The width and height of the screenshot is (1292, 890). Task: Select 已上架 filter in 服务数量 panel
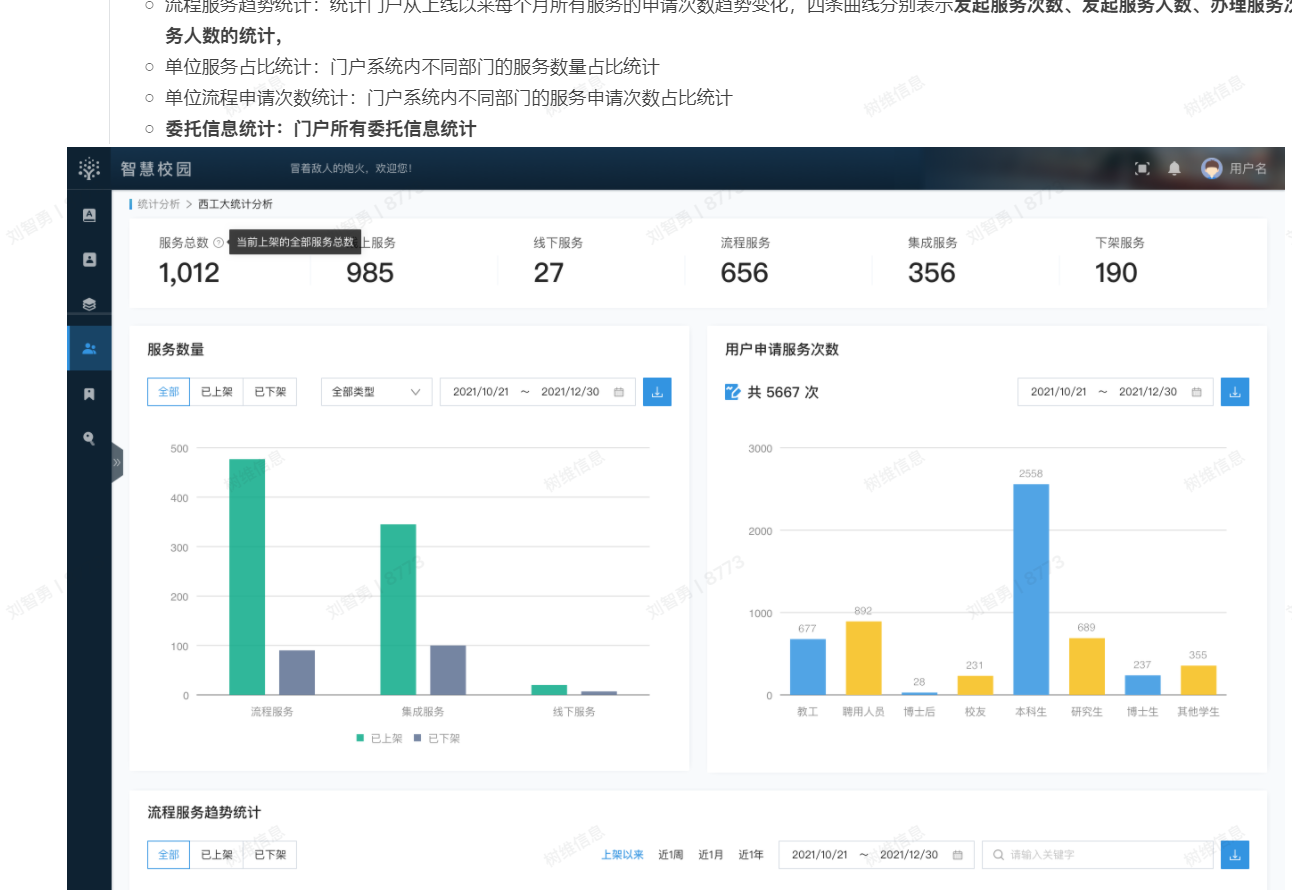point(217,392)
